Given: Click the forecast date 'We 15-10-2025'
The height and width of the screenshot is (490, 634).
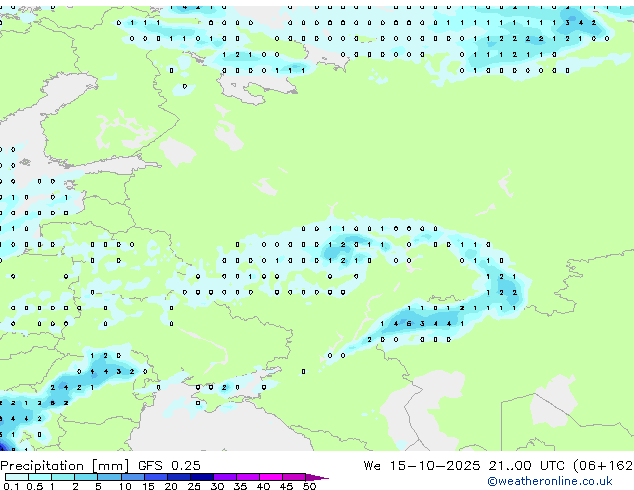Looking at the screenshot, I should click(422, 466).
